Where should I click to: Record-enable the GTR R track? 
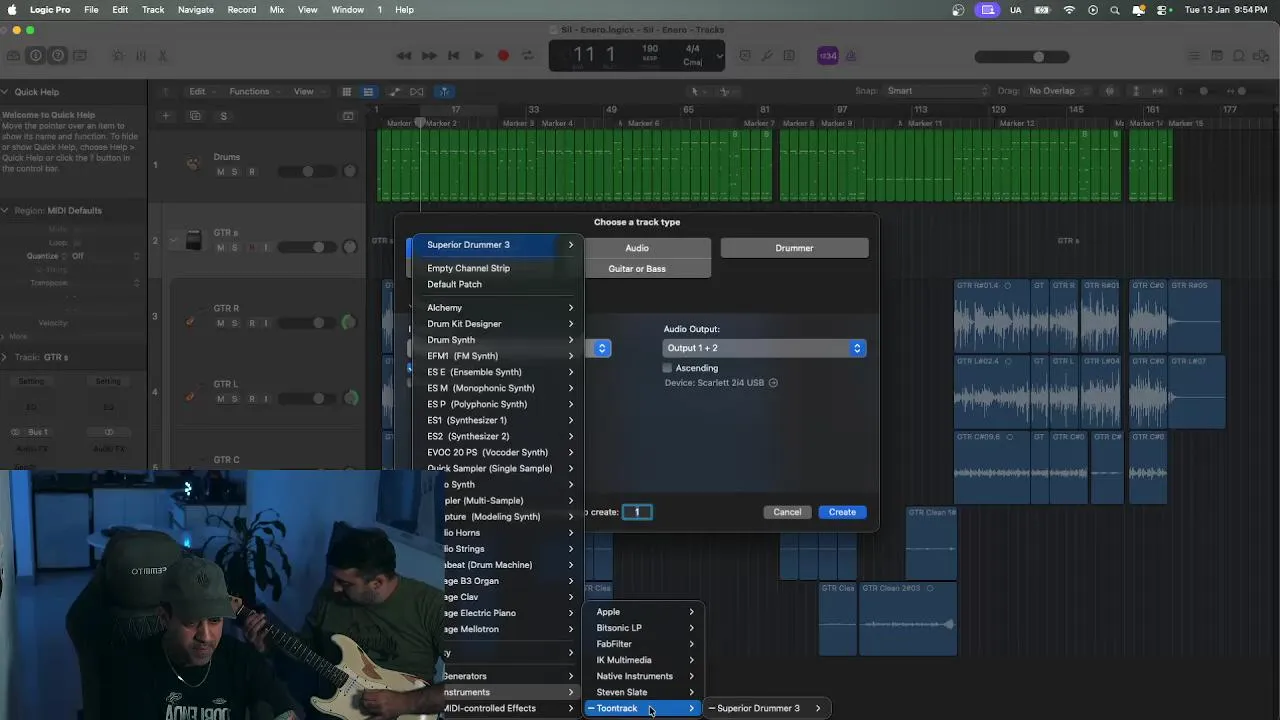[x=251, y=323]
